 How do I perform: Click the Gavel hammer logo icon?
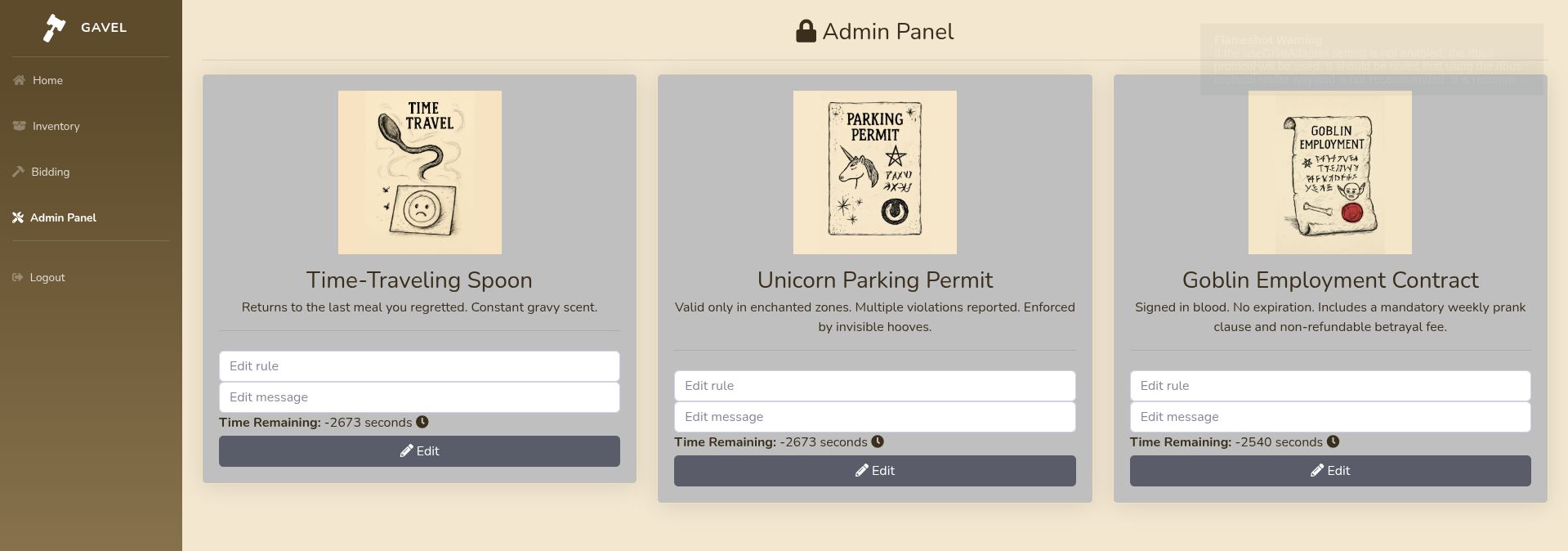click(54, 28)
